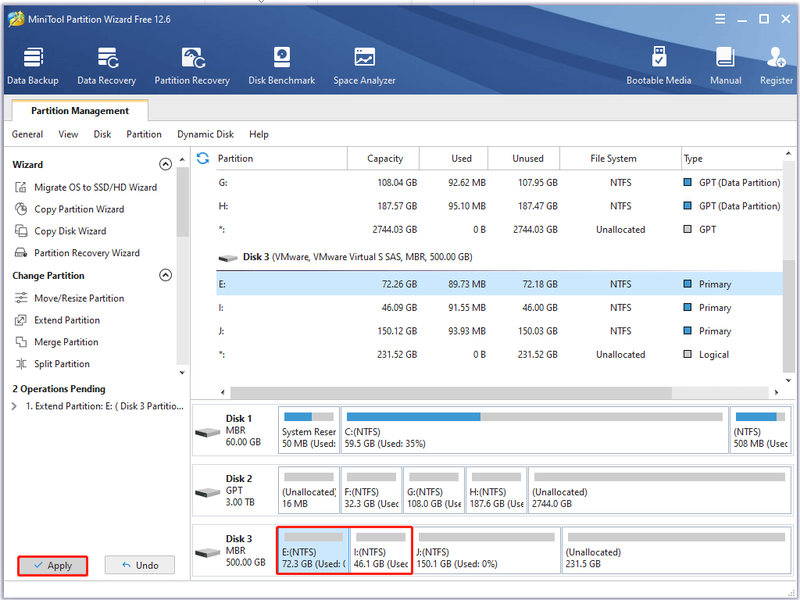Open the Data Backup tool
Image resolution: width=800 pixels, height=600 pixels.
(33, 66)
